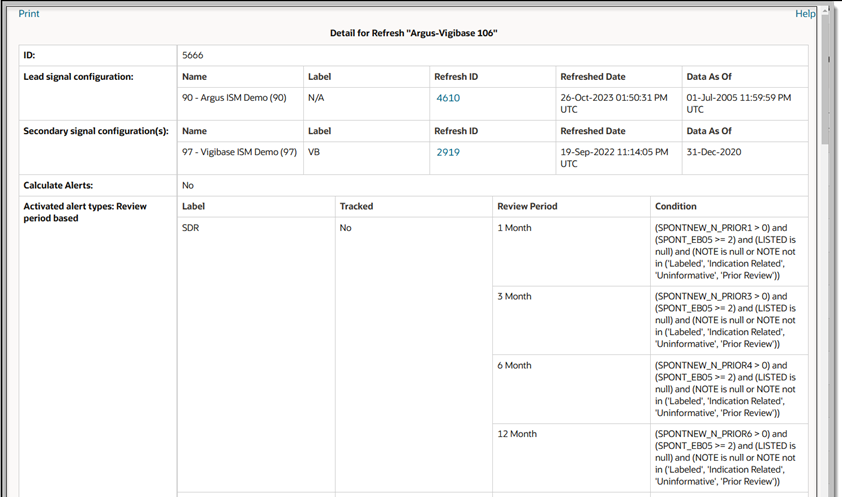This screenshot has height=497, width=842.
Task: Open secondary Refresh ID 2919 link
Action: 448,152
